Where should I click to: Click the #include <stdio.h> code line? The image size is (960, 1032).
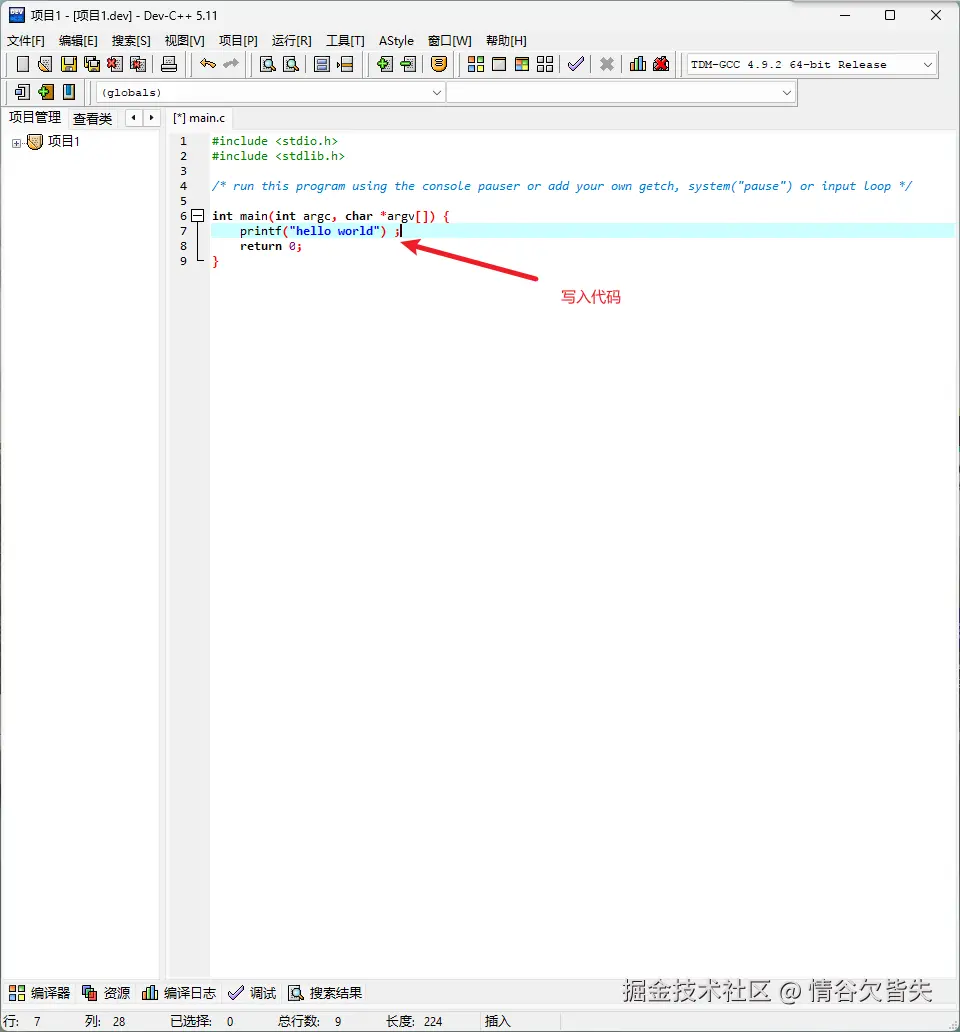coord(274,141)
